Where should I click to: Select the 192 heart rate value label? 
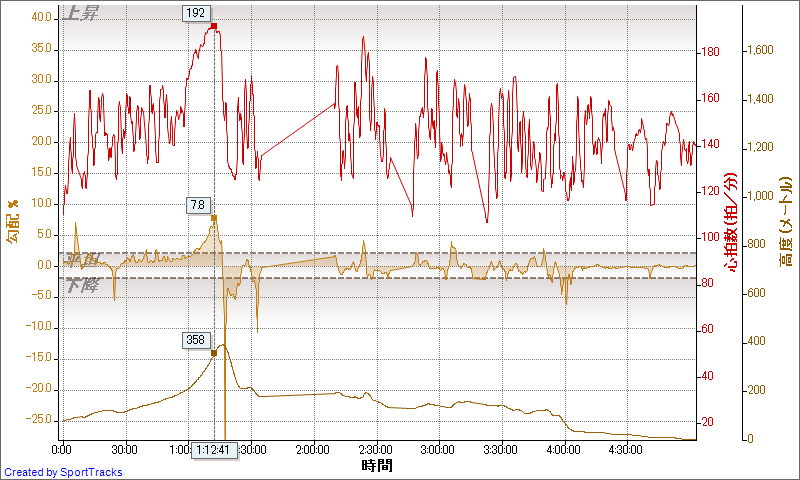[195, 13]
